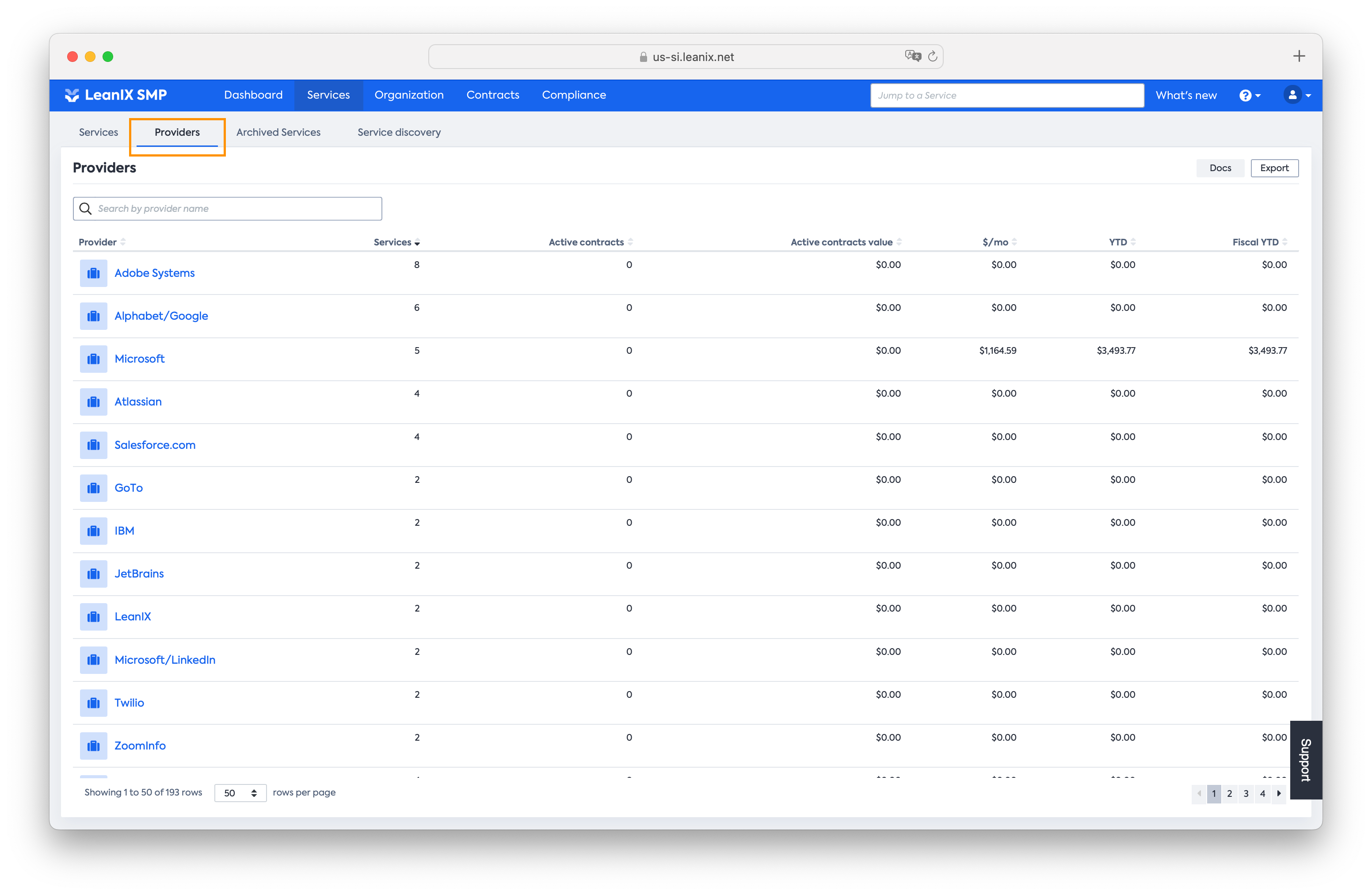The height and width of the screenshot is (895, 1372).
Task: Switch to the Archived Services tab
Action: 278,132
